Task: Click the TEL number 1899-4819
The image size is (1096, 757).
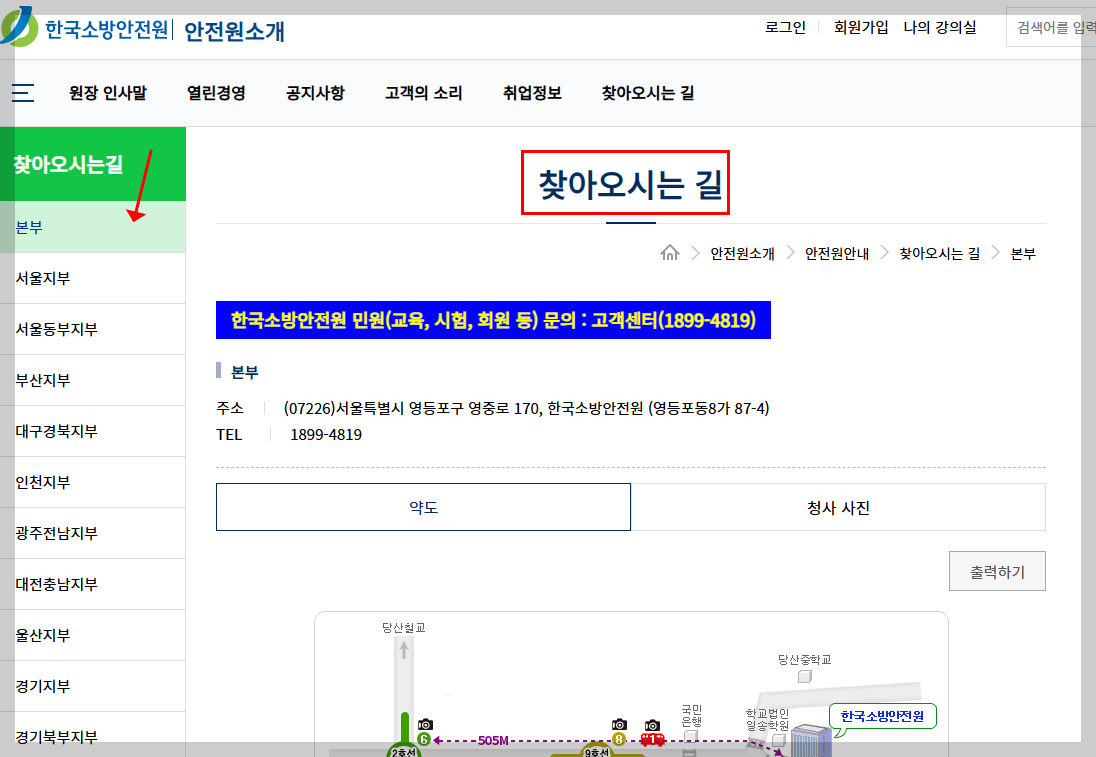Action: (326, 435)
